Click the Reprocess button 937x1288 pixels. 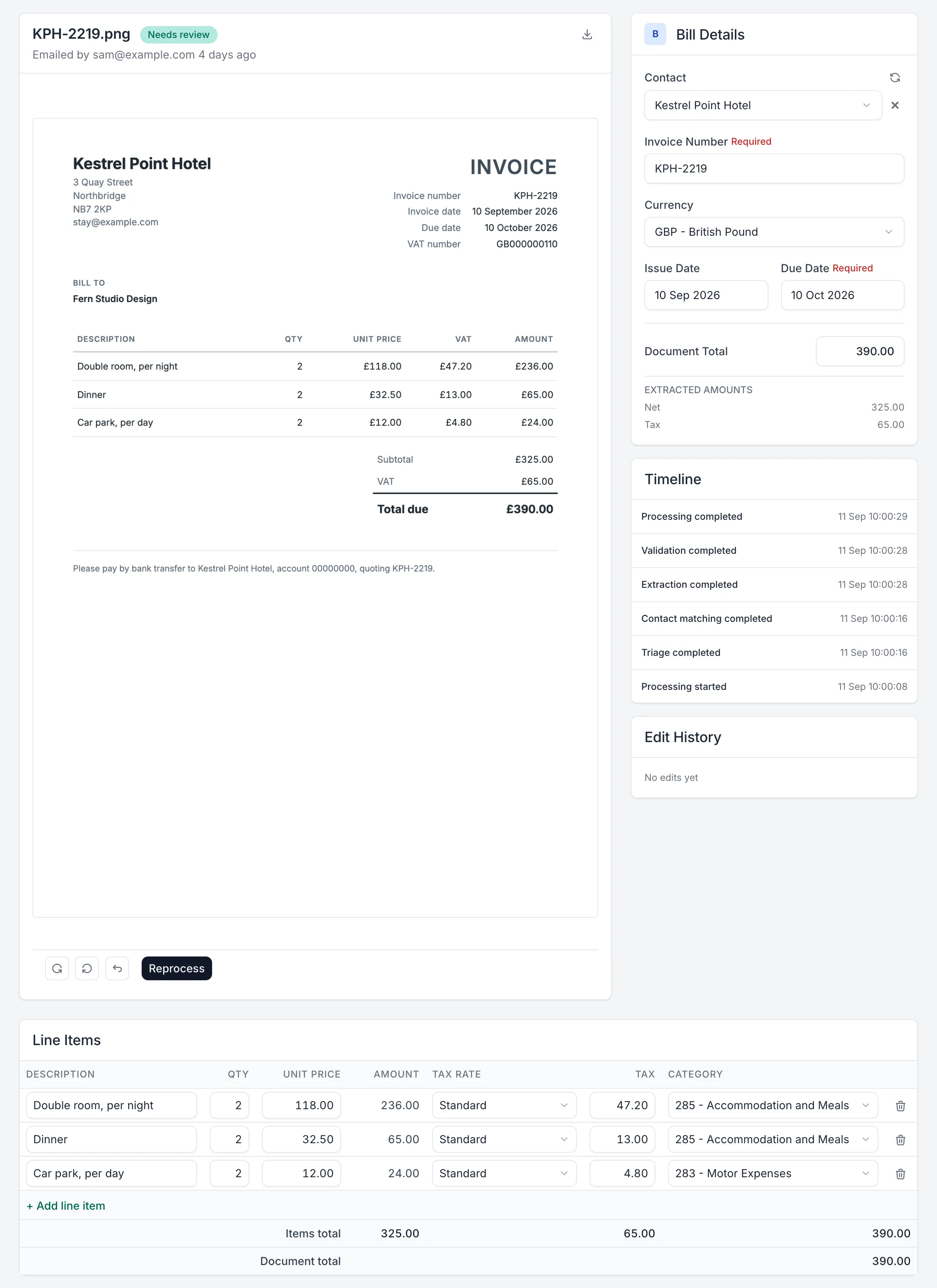click(177, 968)
